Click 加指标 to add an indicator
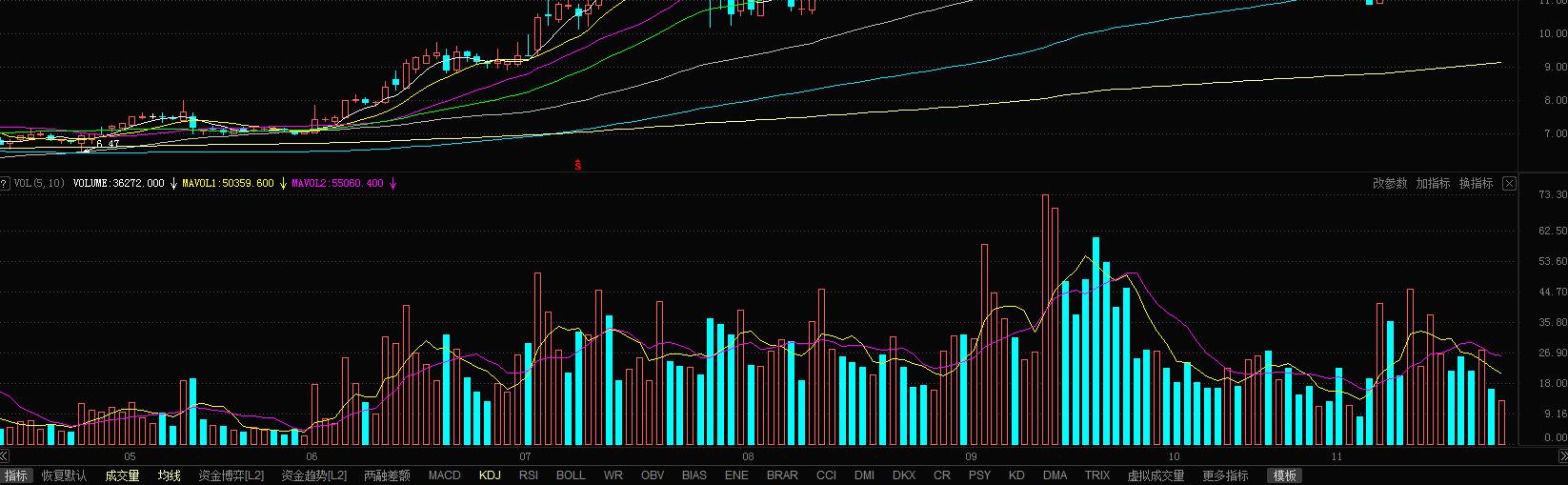1568x485 pixels. coord(1433,183)
